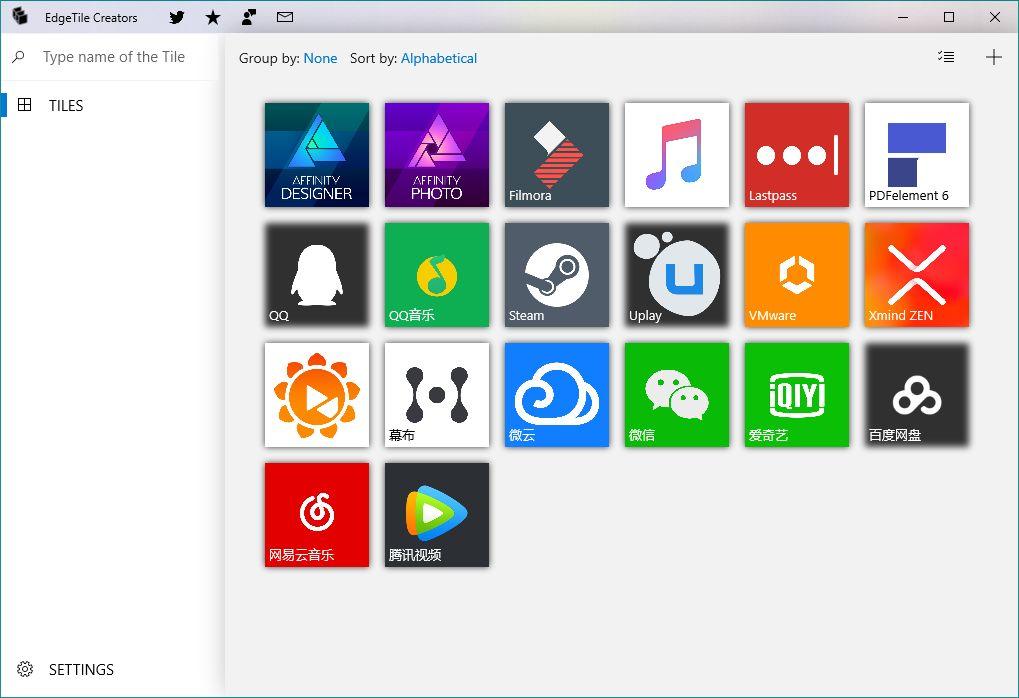Image resolution: width=1019 pixels, height=698 pixels.
Task: Select the Affinity Designer tile
Action: (317, 155)
